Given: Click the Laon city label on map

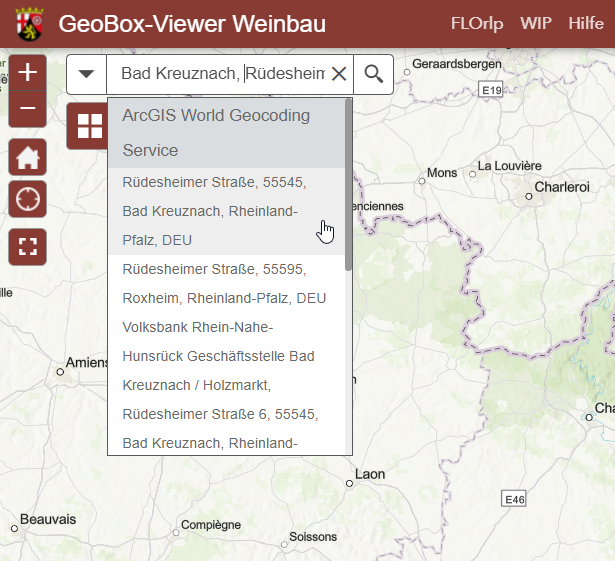Looking at the screenshot, I should (x=370, y=474).
